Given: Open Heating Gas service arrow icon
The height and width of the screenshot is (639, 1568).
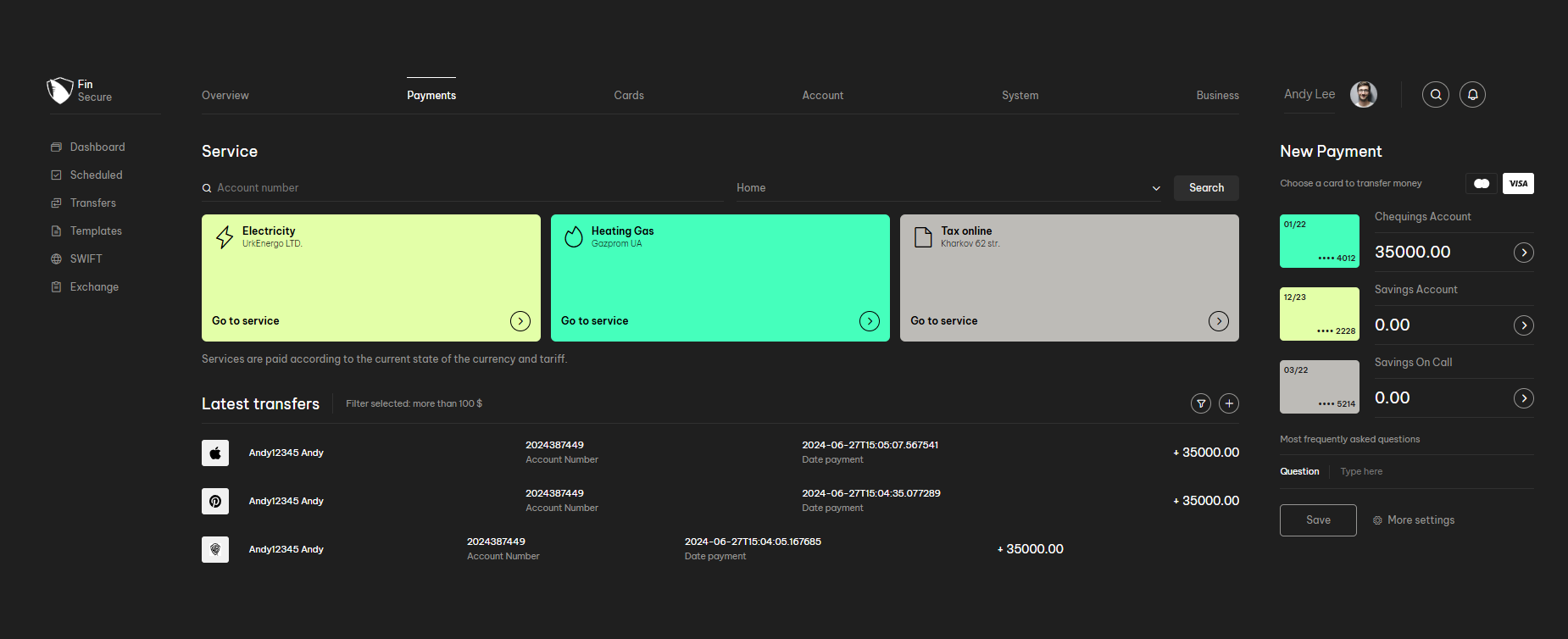Looking at the screenshot, I should point(869,321).
